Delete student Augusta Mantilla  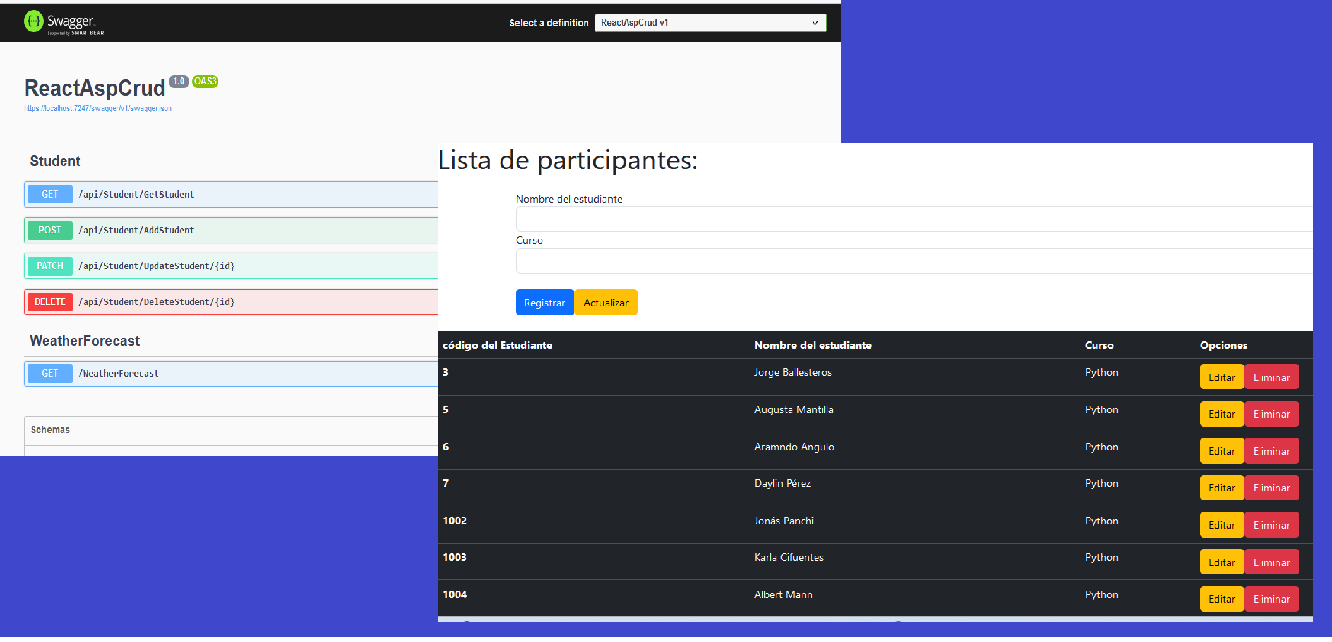click(x=1272, y=414)
